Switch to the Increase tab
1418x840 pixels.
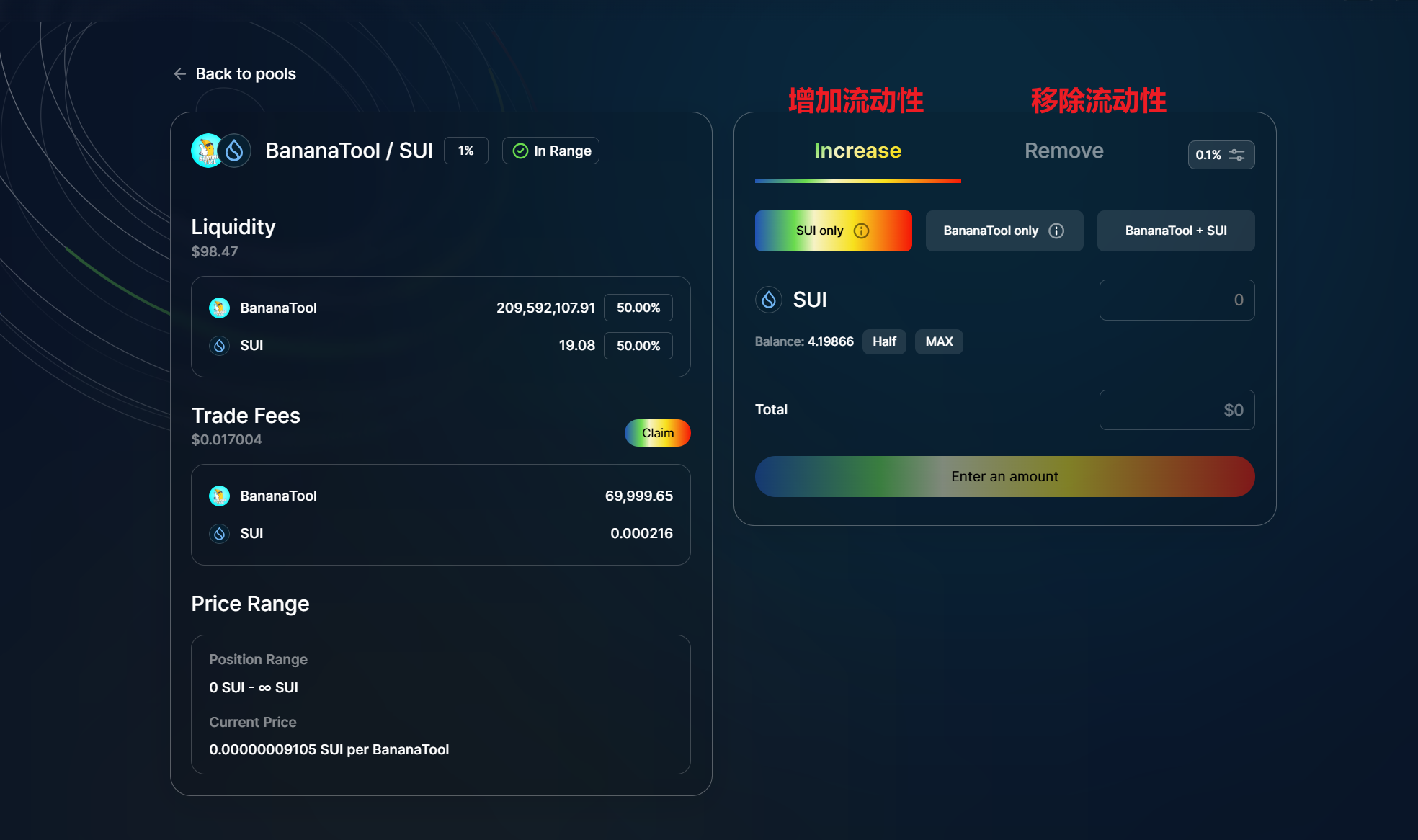(x=857, y=151)
